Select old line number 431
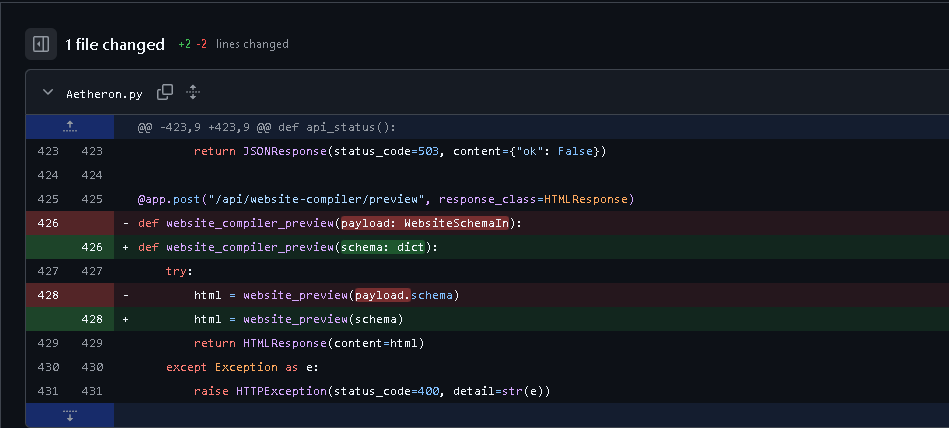 [x=48, y=391]
